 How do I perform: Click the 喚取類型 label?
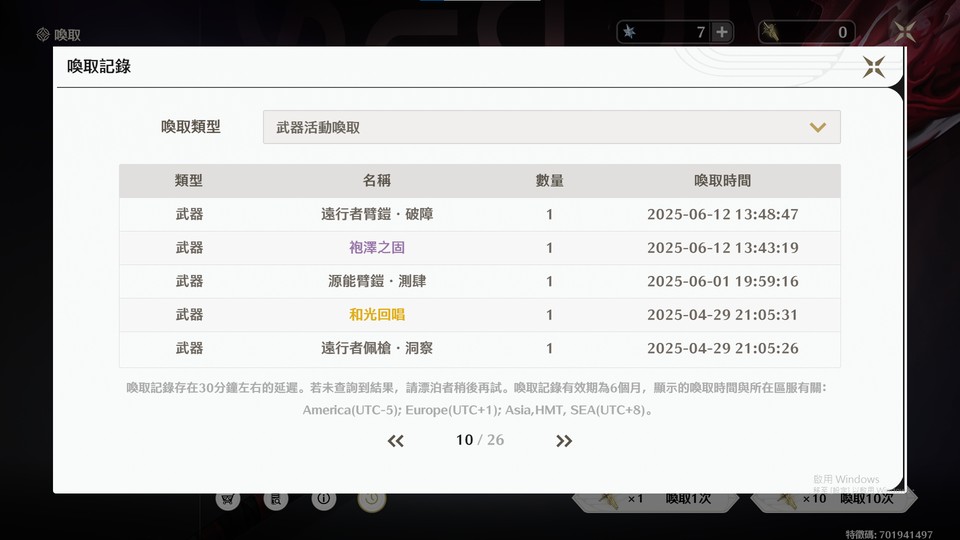pos(190,127)
